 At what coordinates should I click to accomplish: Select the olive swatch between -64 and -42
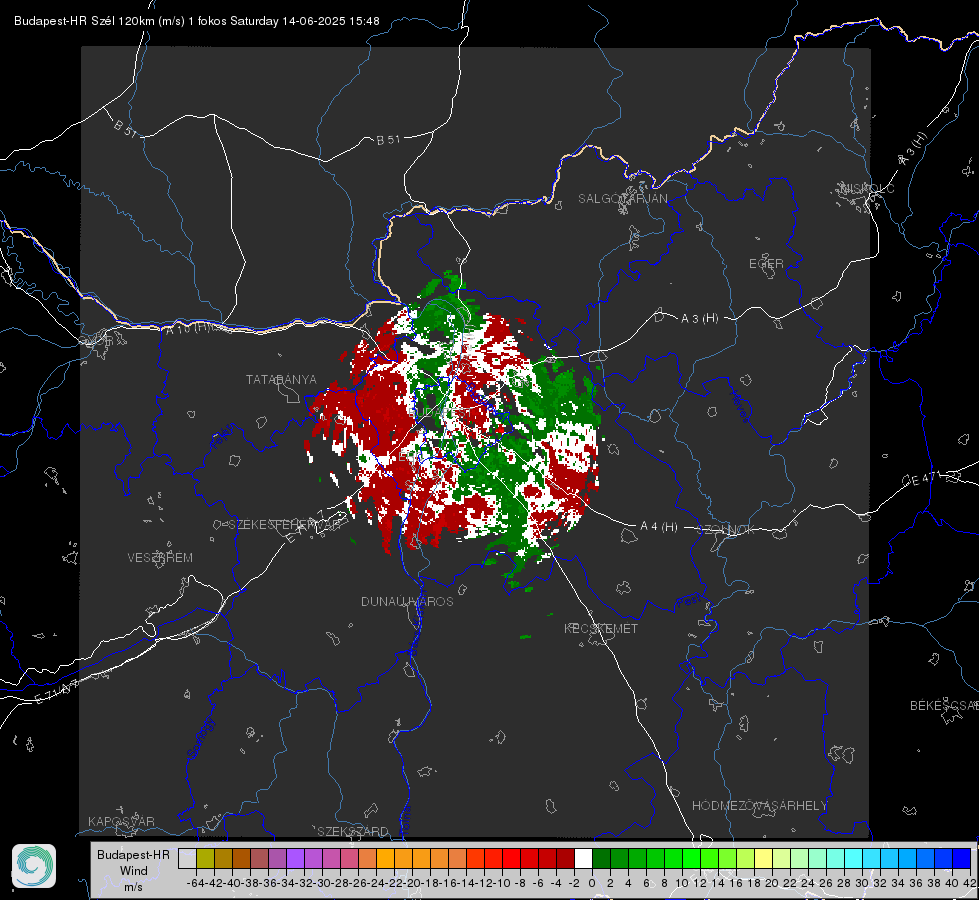click(205, 858)
